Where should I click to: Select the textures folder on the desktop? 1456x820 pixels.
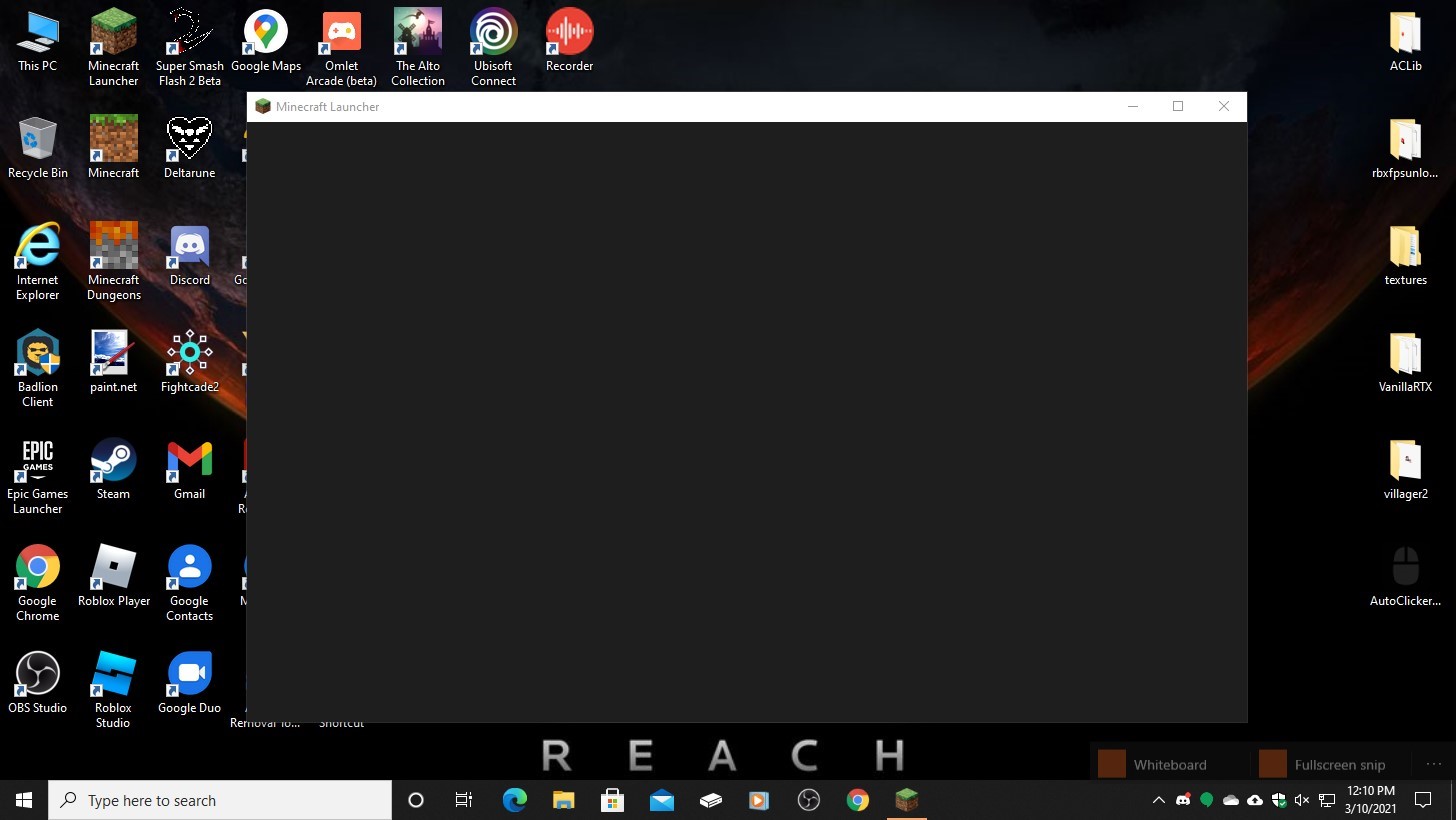pyautogui.click(x=1405, y=255)
